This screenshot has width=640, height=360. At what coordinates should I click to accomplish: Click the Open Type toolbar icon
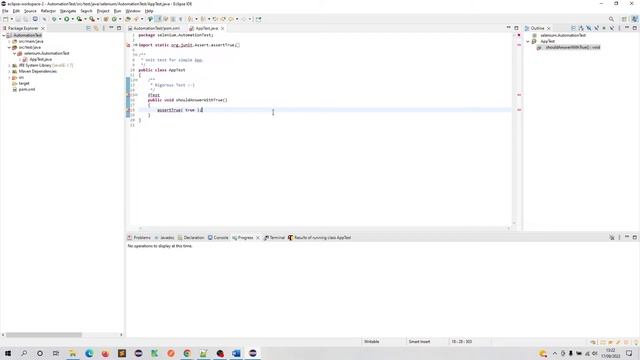coord(128,19)
